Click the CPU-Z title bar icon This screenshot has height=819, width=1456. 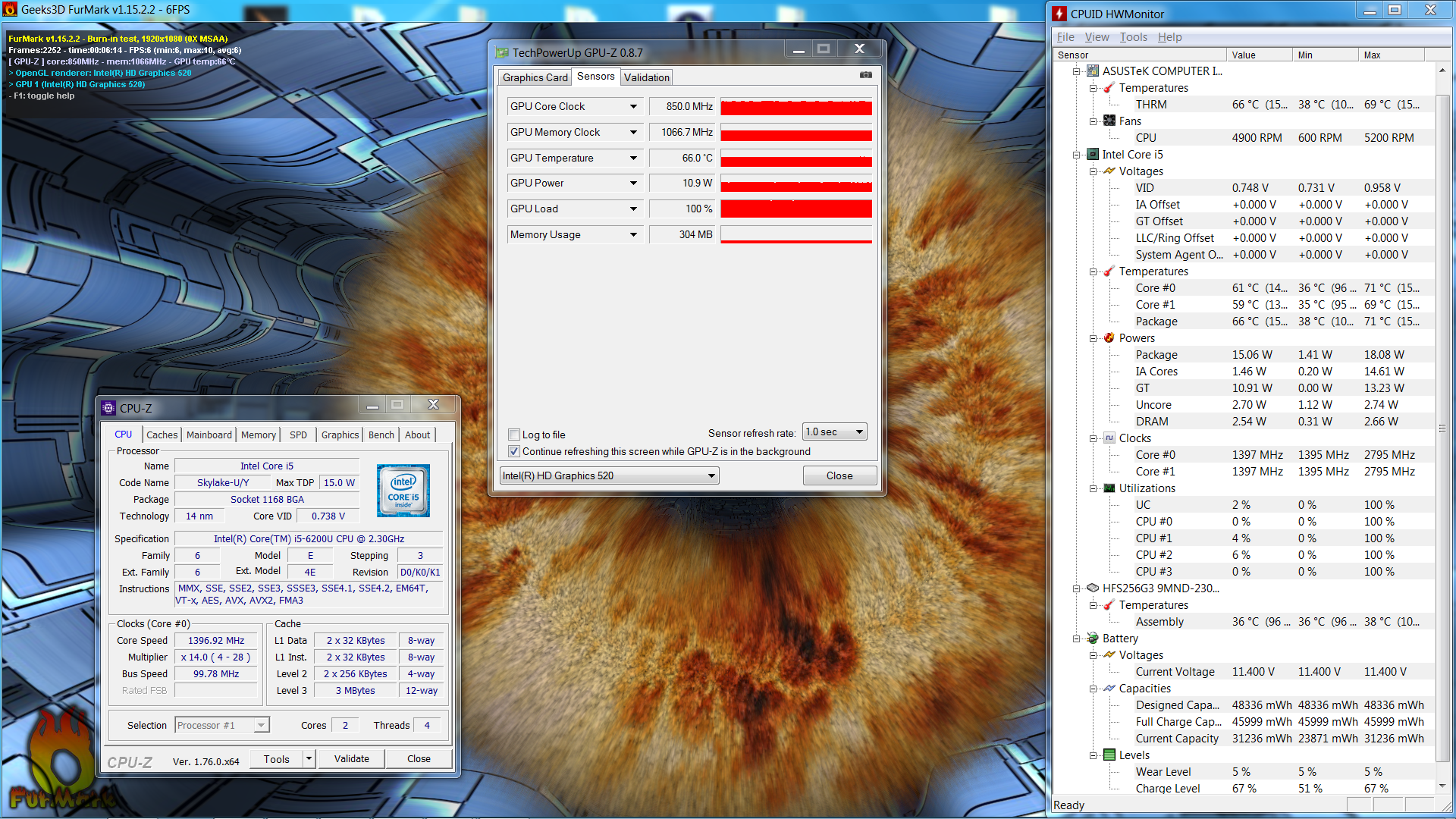(108, 408)
